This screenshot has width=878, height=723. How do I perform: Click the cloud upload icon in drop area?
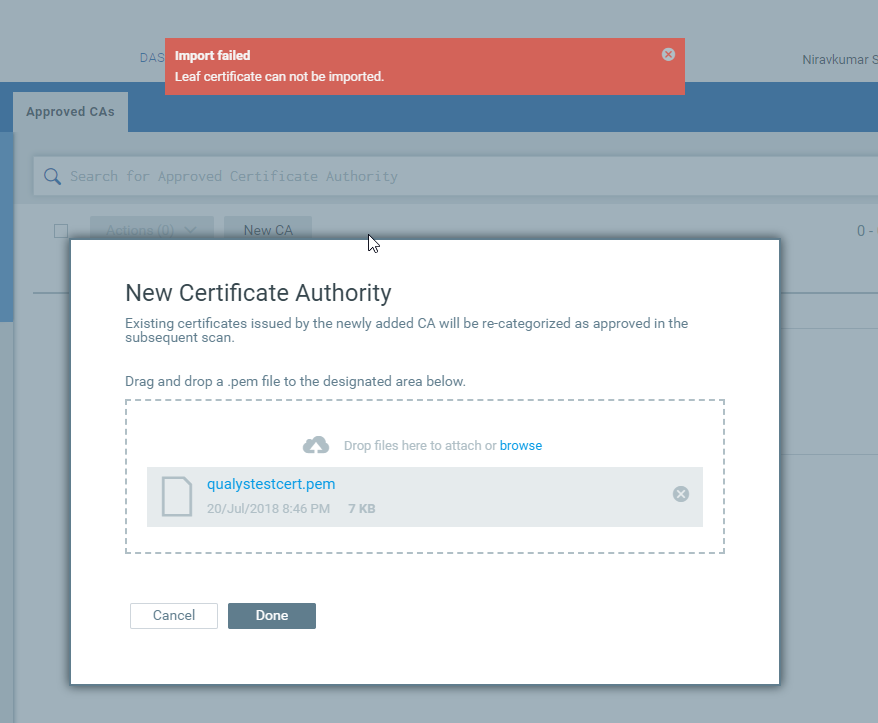point(316,445)
